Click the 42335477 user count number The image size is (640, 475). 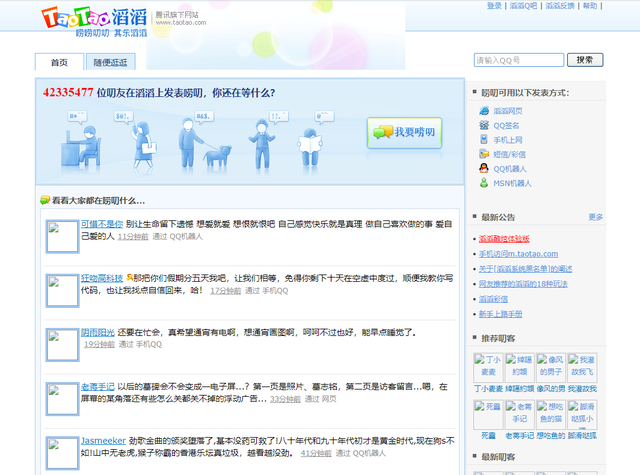[x=68, y=92]
